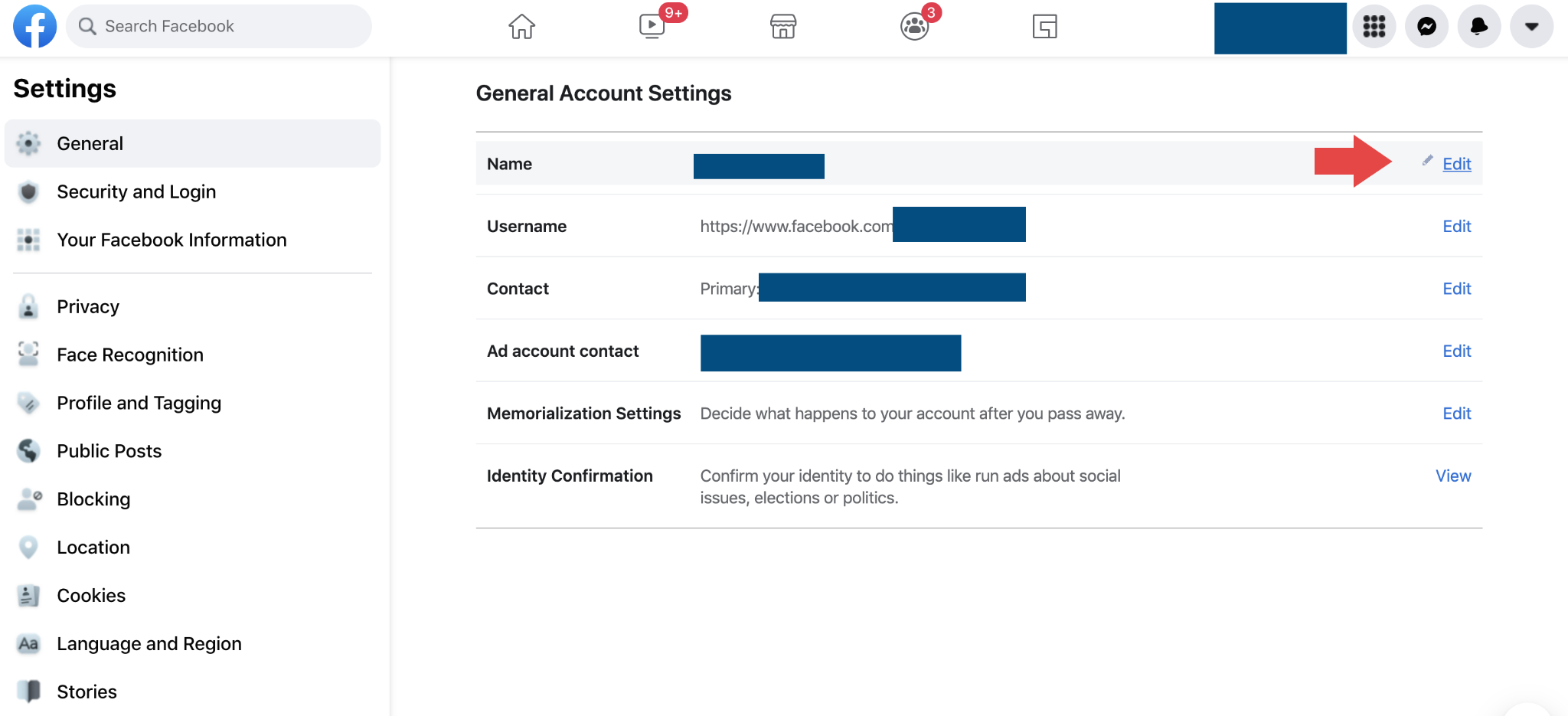Viewport: 1568px width, 716px height.
Task: Click the Privacy lock icon
Action: [x=28, y=306]
